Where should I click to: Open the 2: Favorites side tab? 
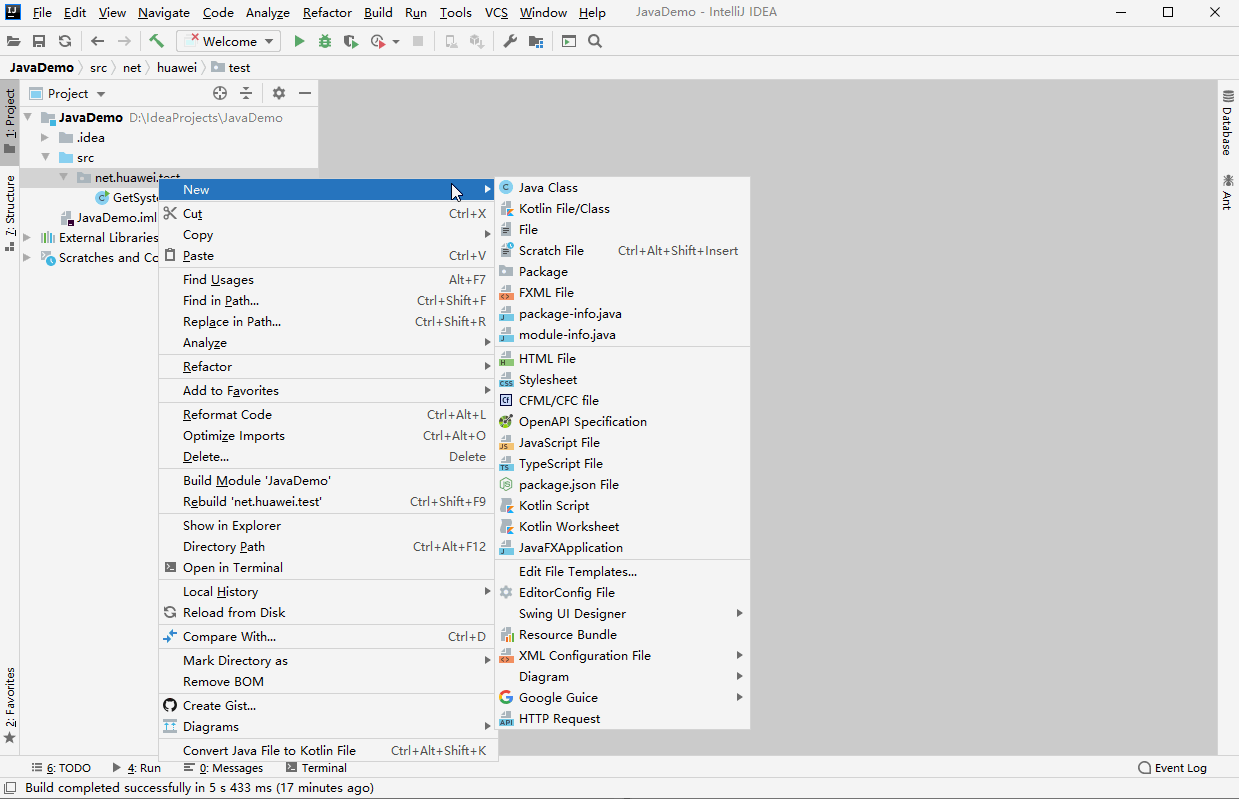point(10,705)
